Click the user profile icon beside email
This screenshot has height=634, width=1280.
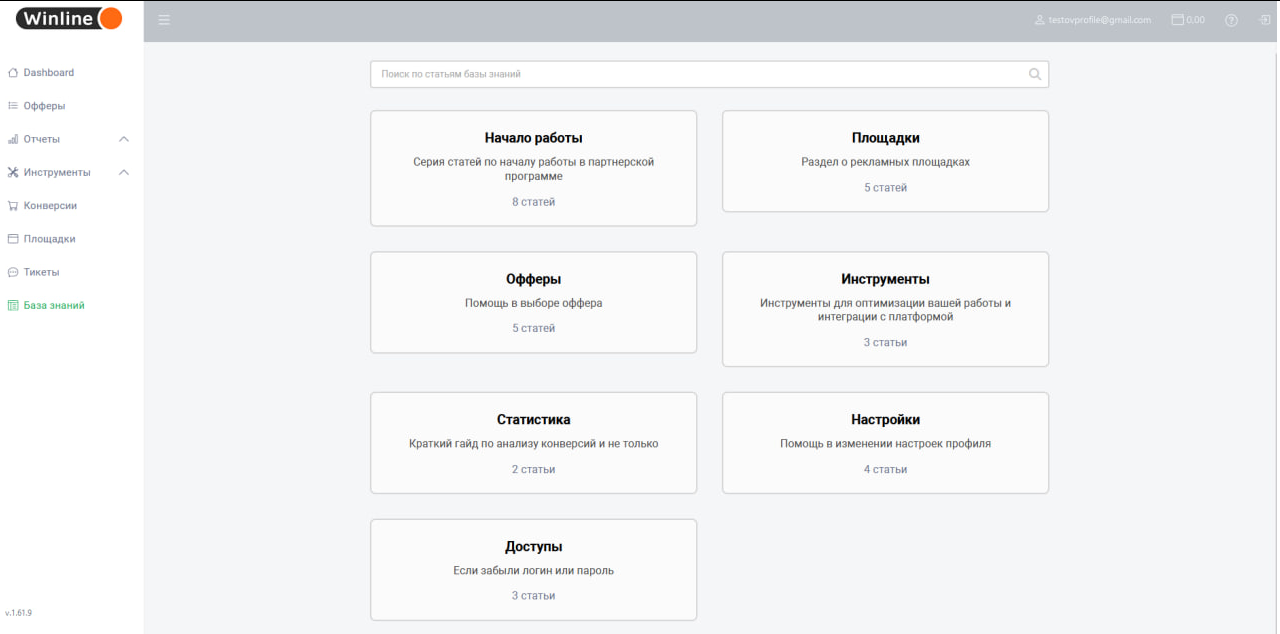(x=1039, y=20)
